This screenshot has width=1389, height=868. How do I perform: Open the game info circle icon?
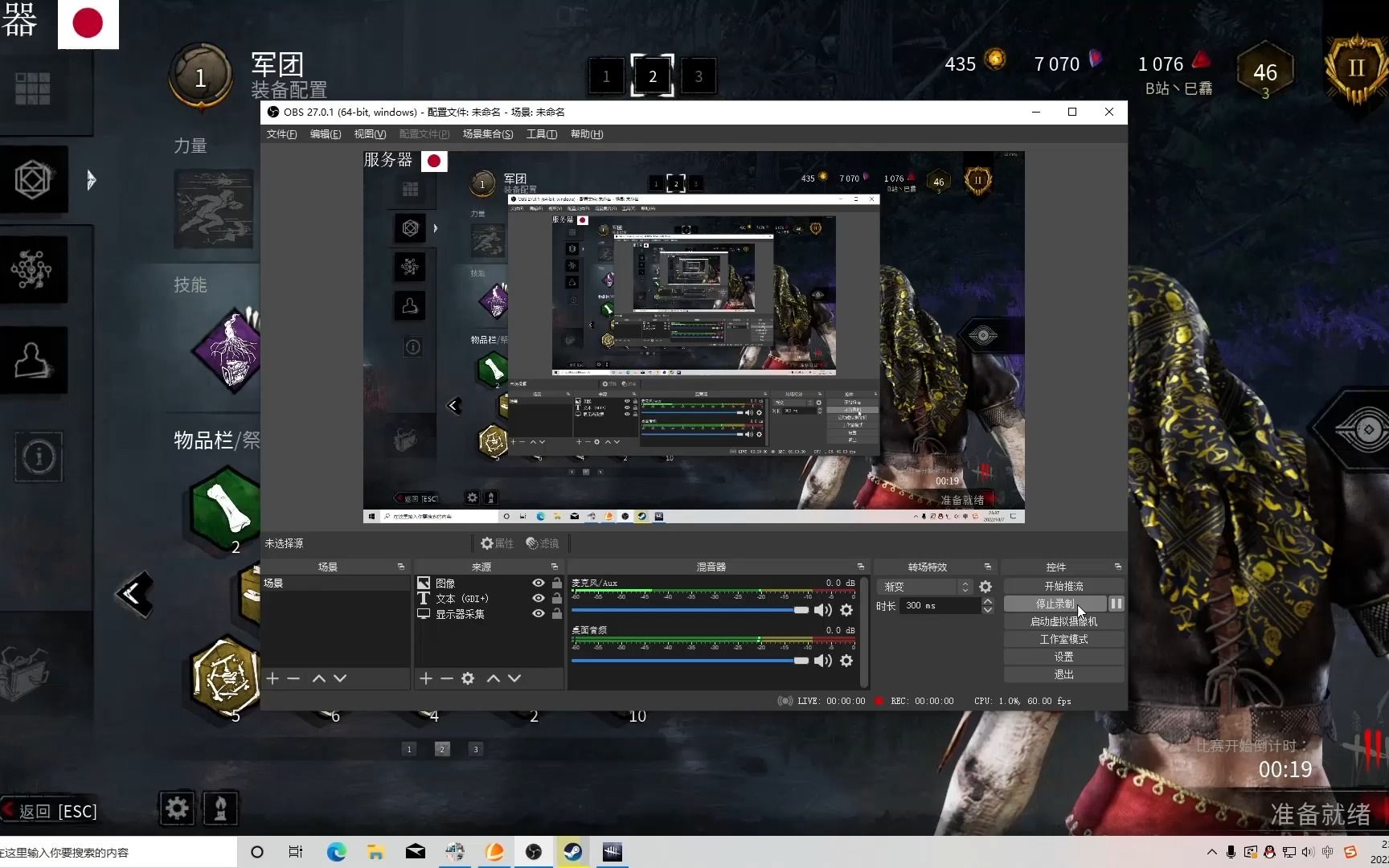coord(39,457)
